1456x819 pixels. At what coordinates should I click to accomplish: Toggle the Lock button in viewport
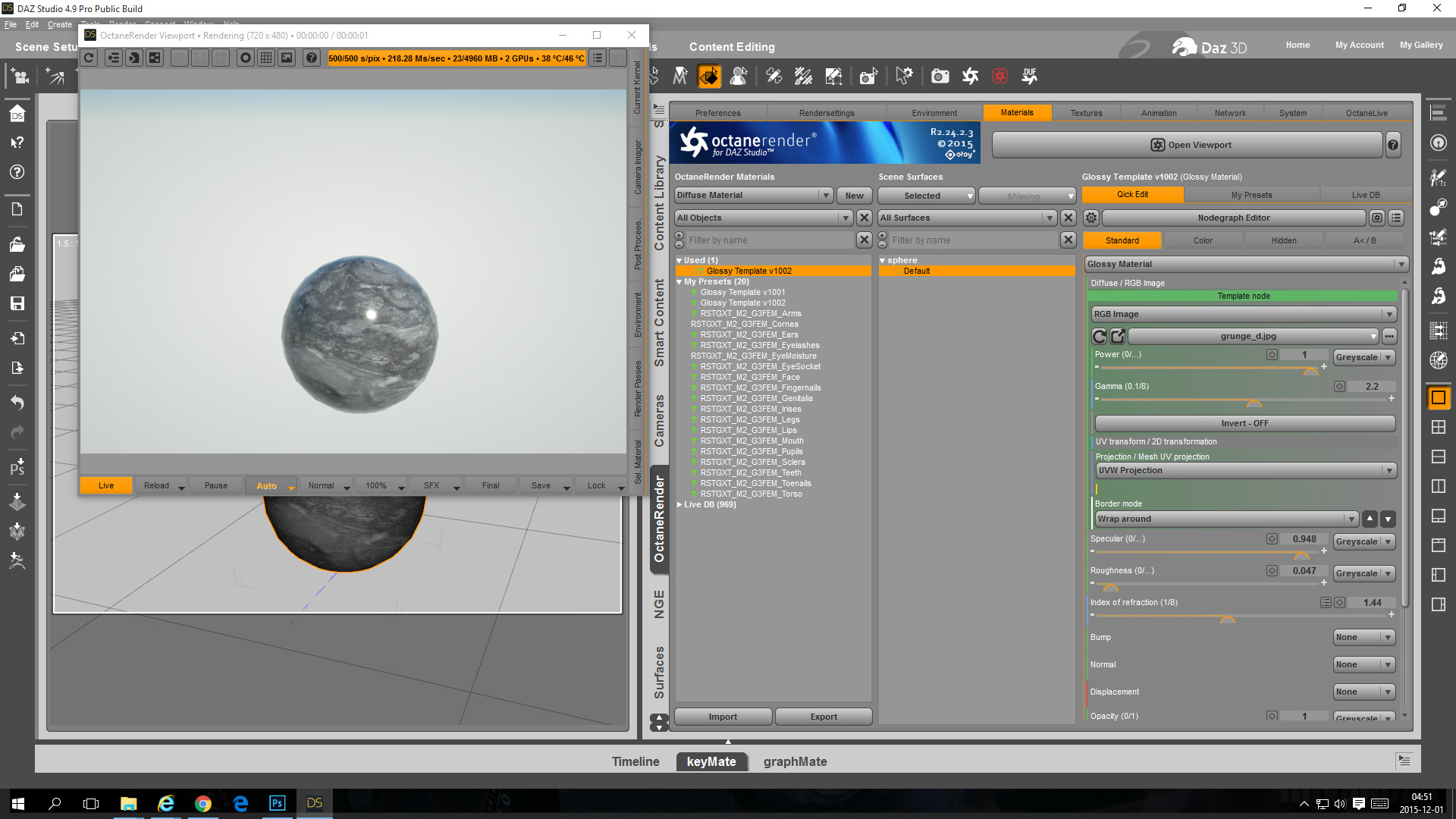click(x=596, y=485)
